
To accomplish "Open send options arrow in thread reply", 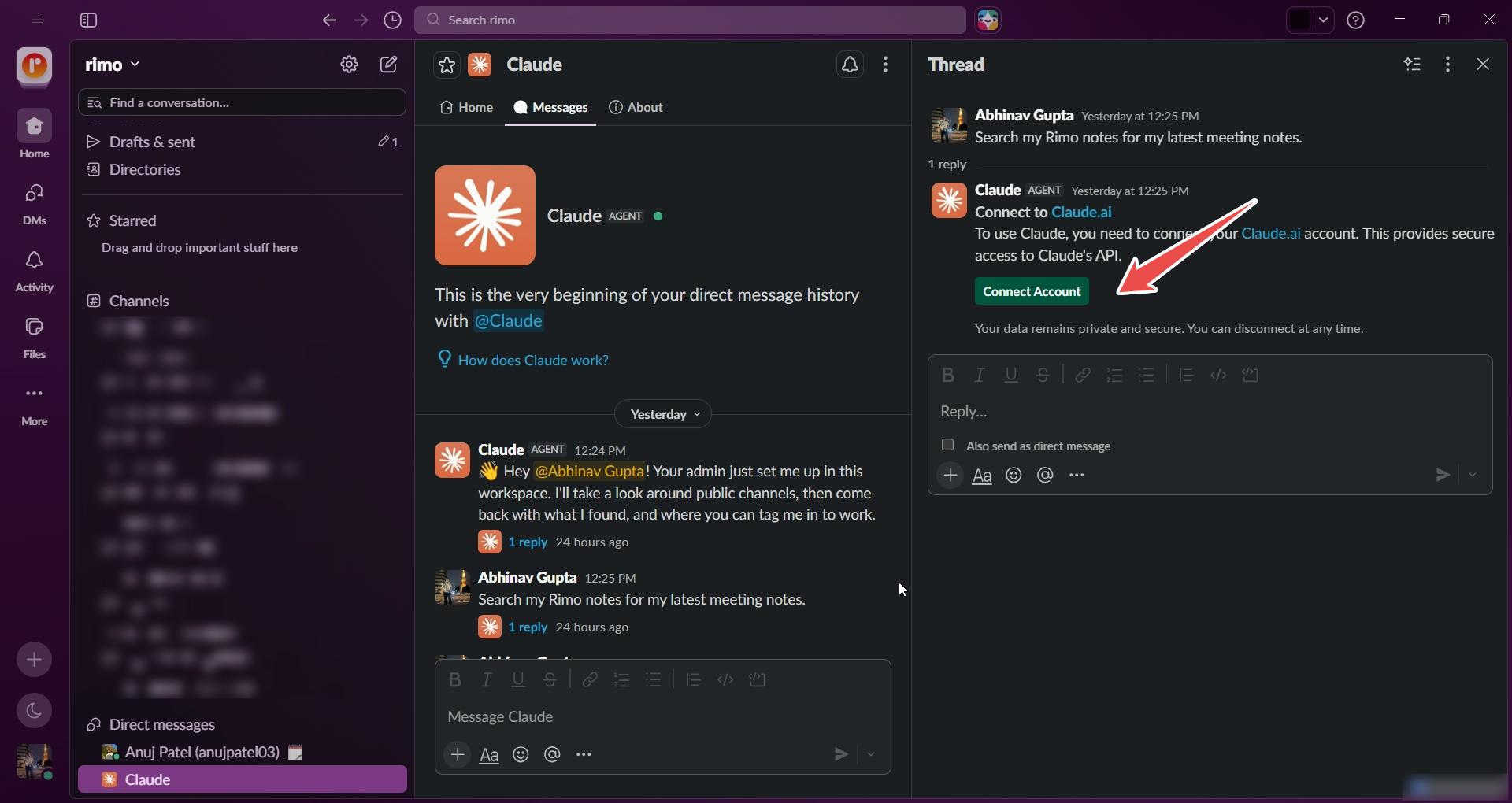I will tap(1473, 475).
